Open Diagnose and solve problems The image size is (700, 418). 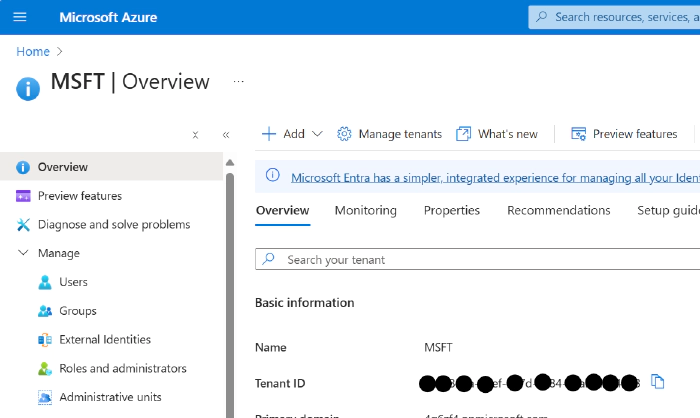pos(113,225)
